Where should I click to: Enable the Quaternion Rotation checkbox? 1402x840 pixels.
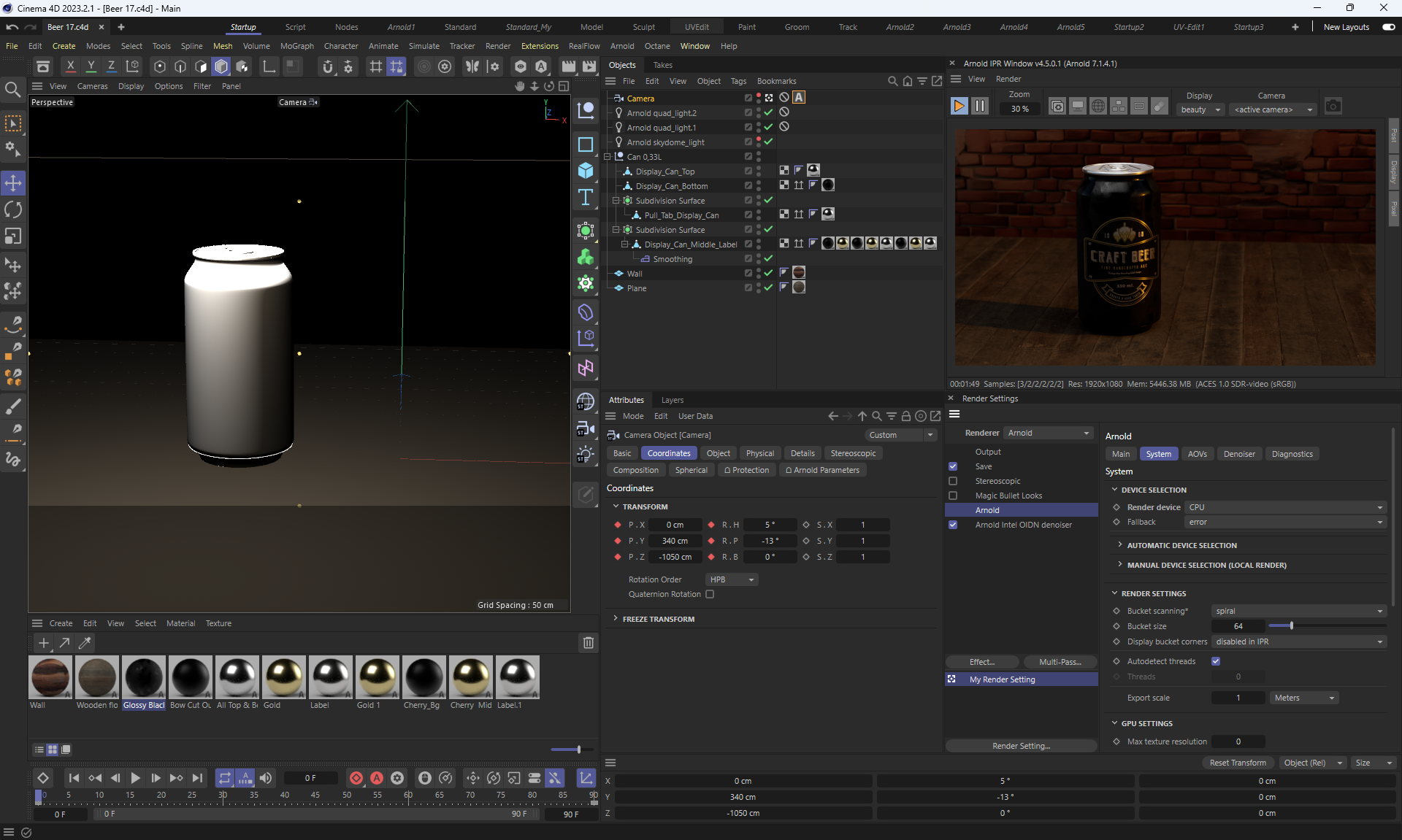[710, 594]
